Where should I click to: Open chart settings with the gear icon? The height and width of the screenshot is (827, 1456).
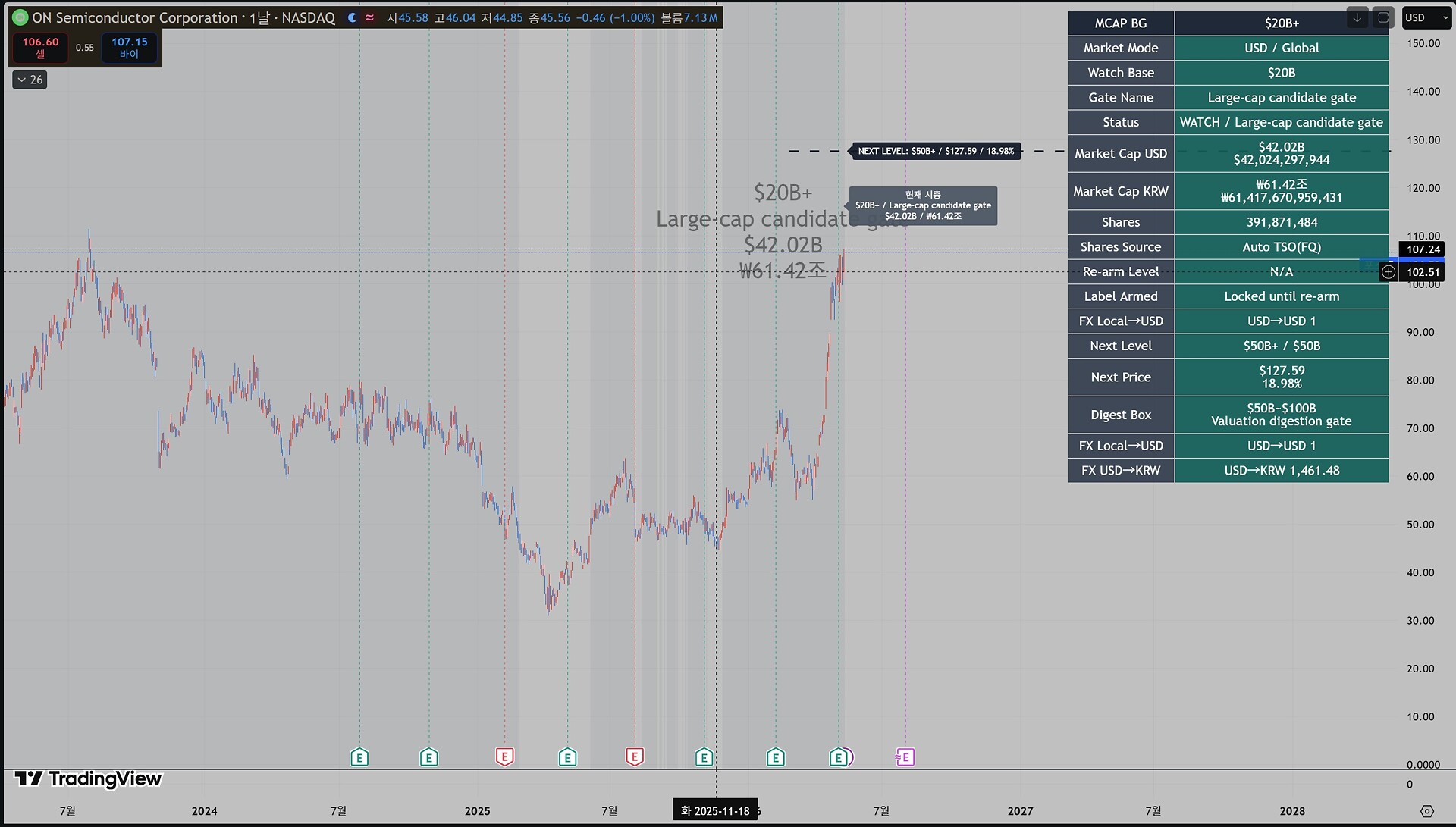(1426, 810)
